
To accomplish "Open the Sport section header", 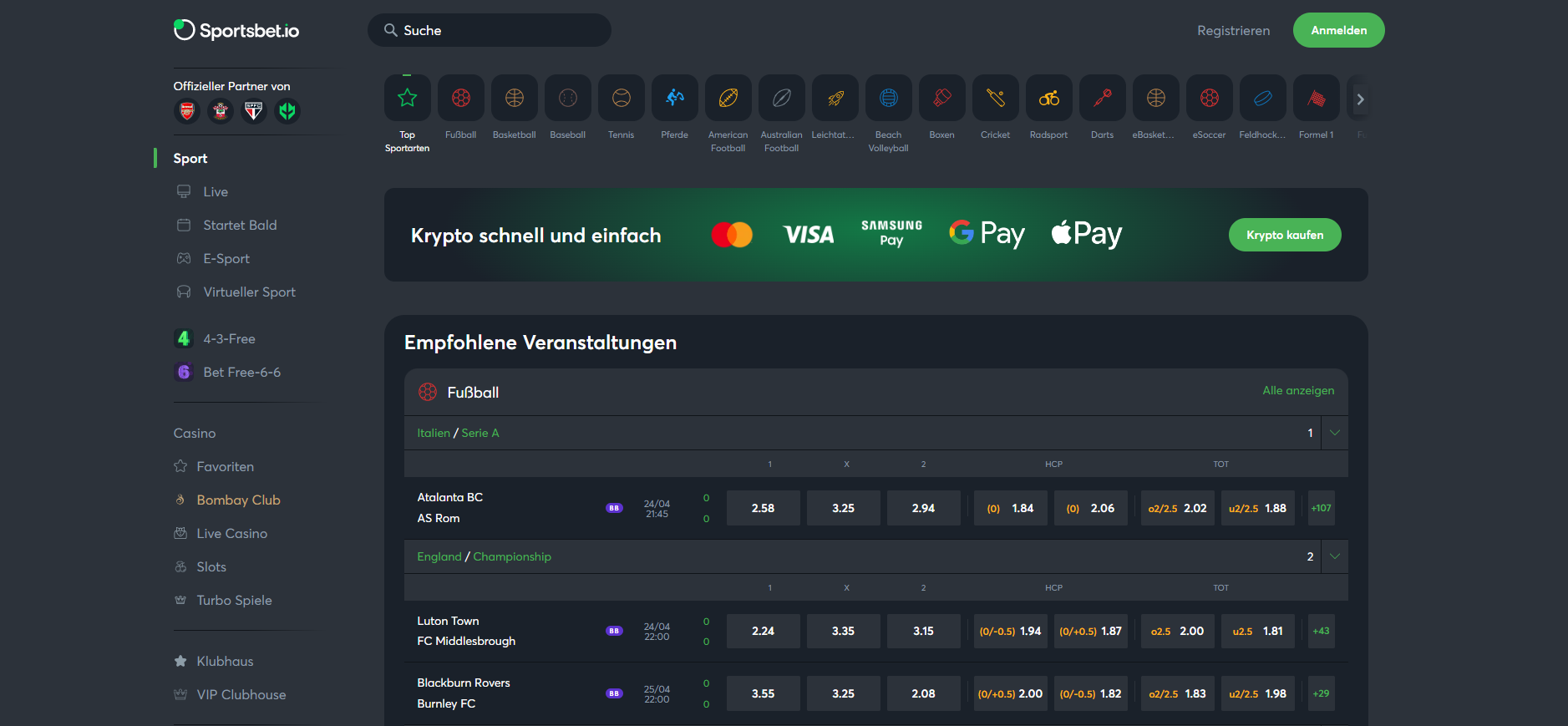I will (190, 158).
